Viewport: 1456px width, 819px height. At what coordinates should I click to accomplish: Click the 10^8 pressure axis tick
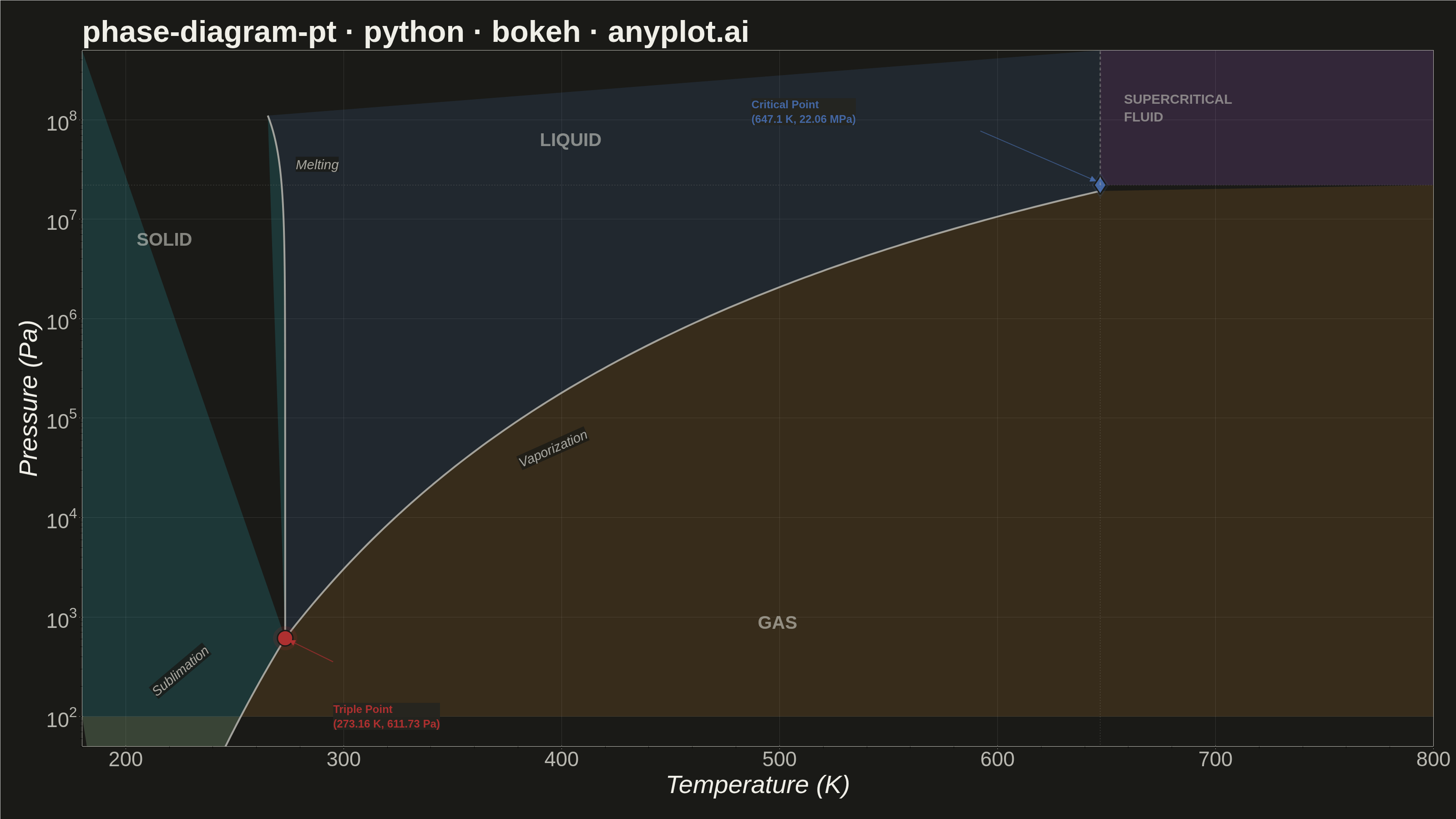(61, 121)
